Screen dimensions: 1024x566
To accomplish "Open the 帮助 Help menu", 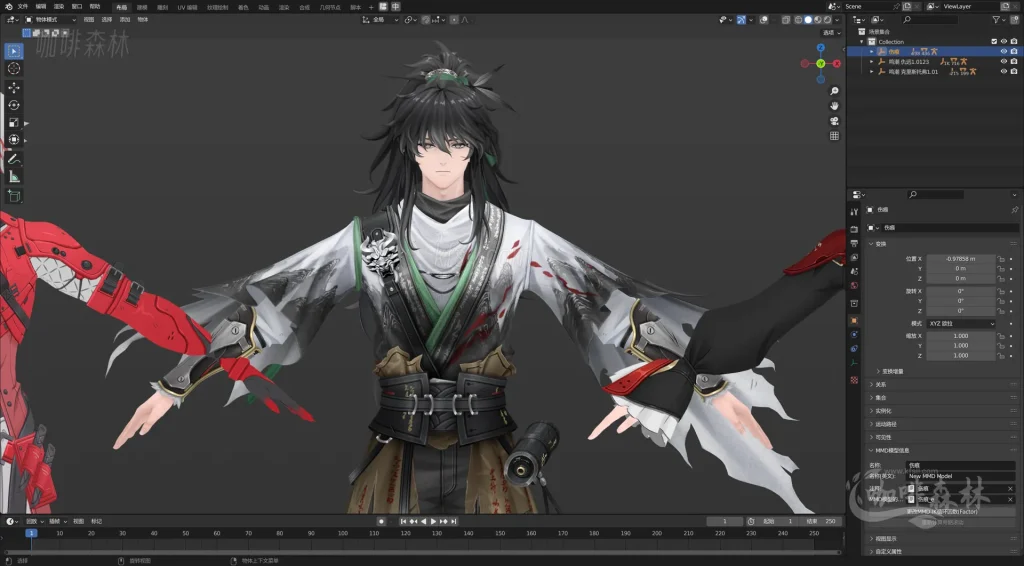I will click(x=95, y=7).
